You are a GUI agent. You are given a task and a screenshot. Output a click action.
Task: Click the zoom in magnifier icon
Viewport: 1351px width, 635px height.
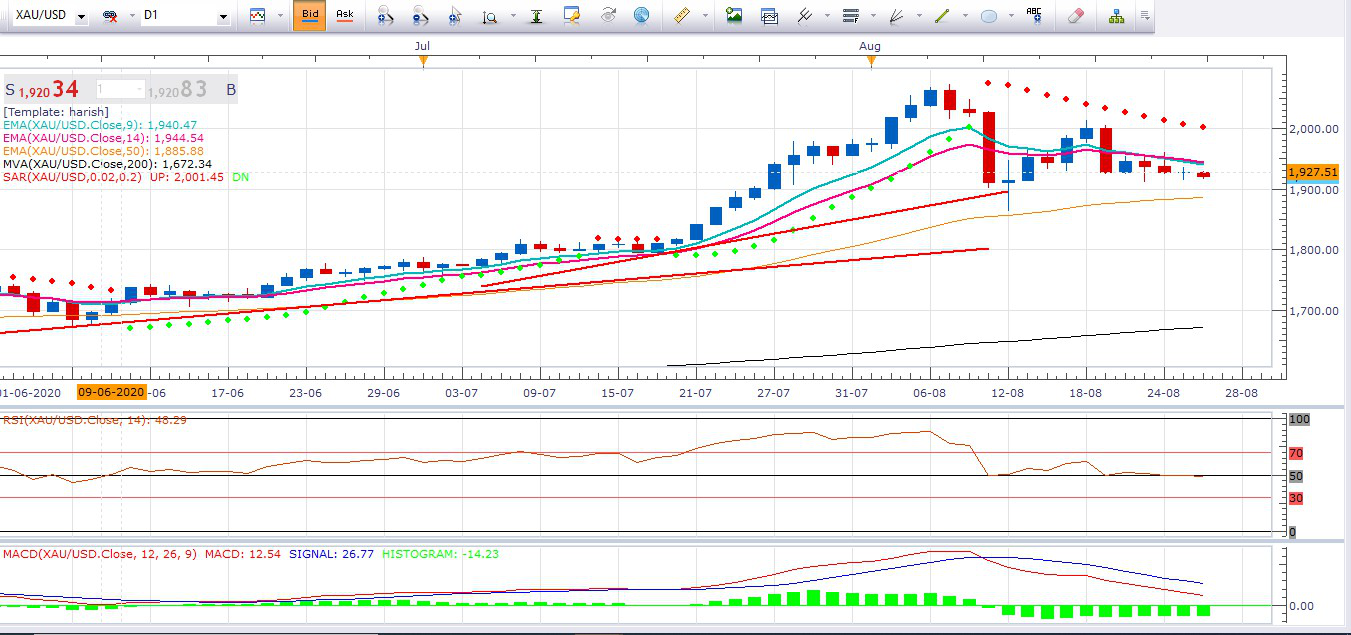tap(385, 16)
